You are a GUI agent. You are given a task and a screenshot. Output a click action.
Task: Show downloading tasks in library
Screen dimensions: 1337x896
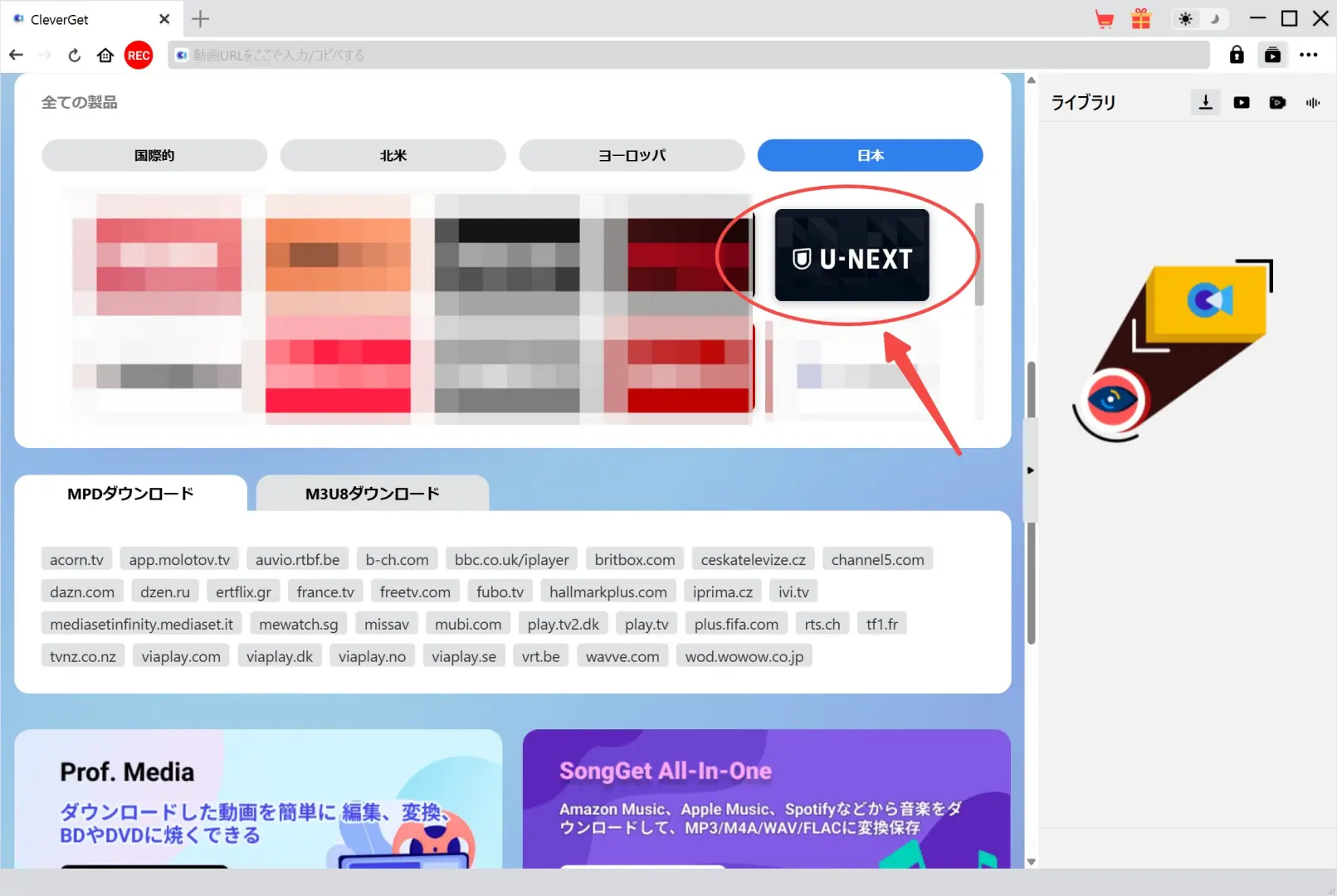(1205, 102)
